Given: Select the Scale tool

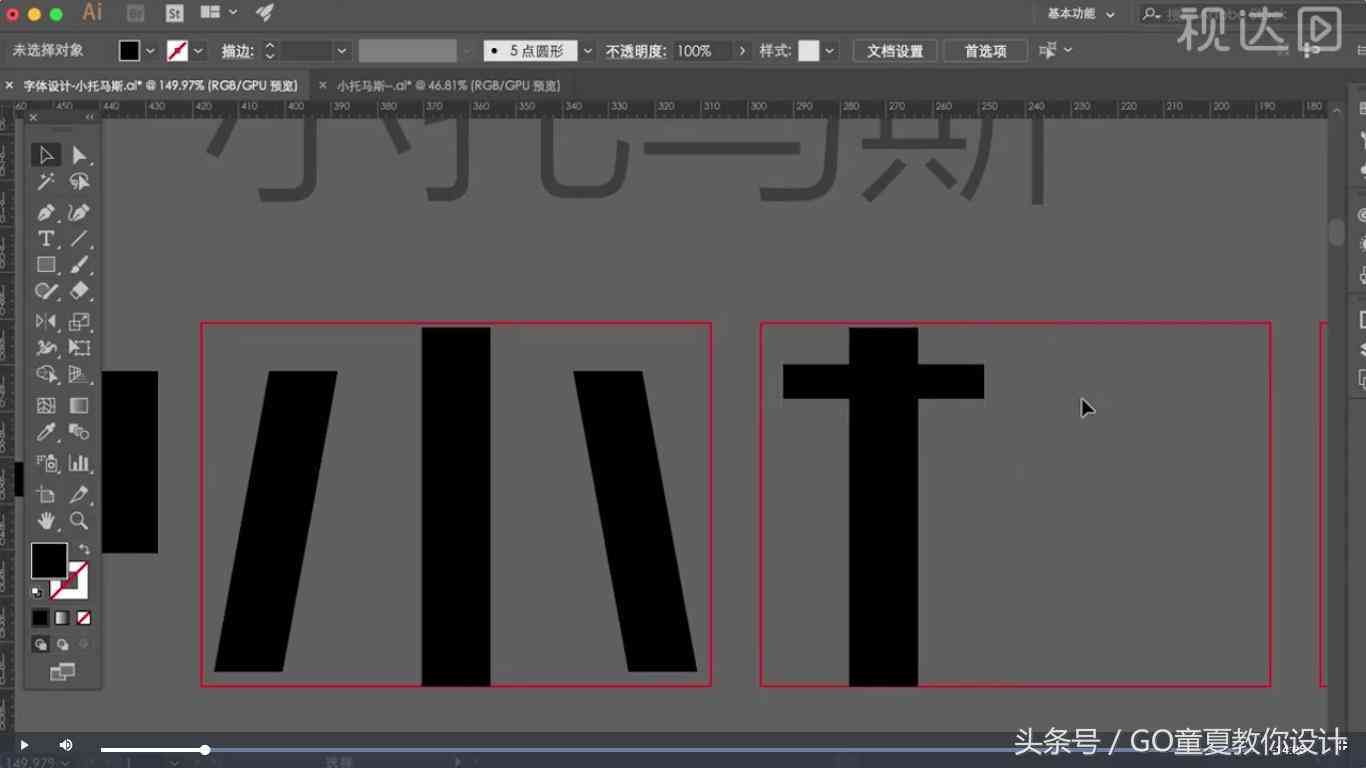Looking at the screenshot, I should [x=79, y=321].
